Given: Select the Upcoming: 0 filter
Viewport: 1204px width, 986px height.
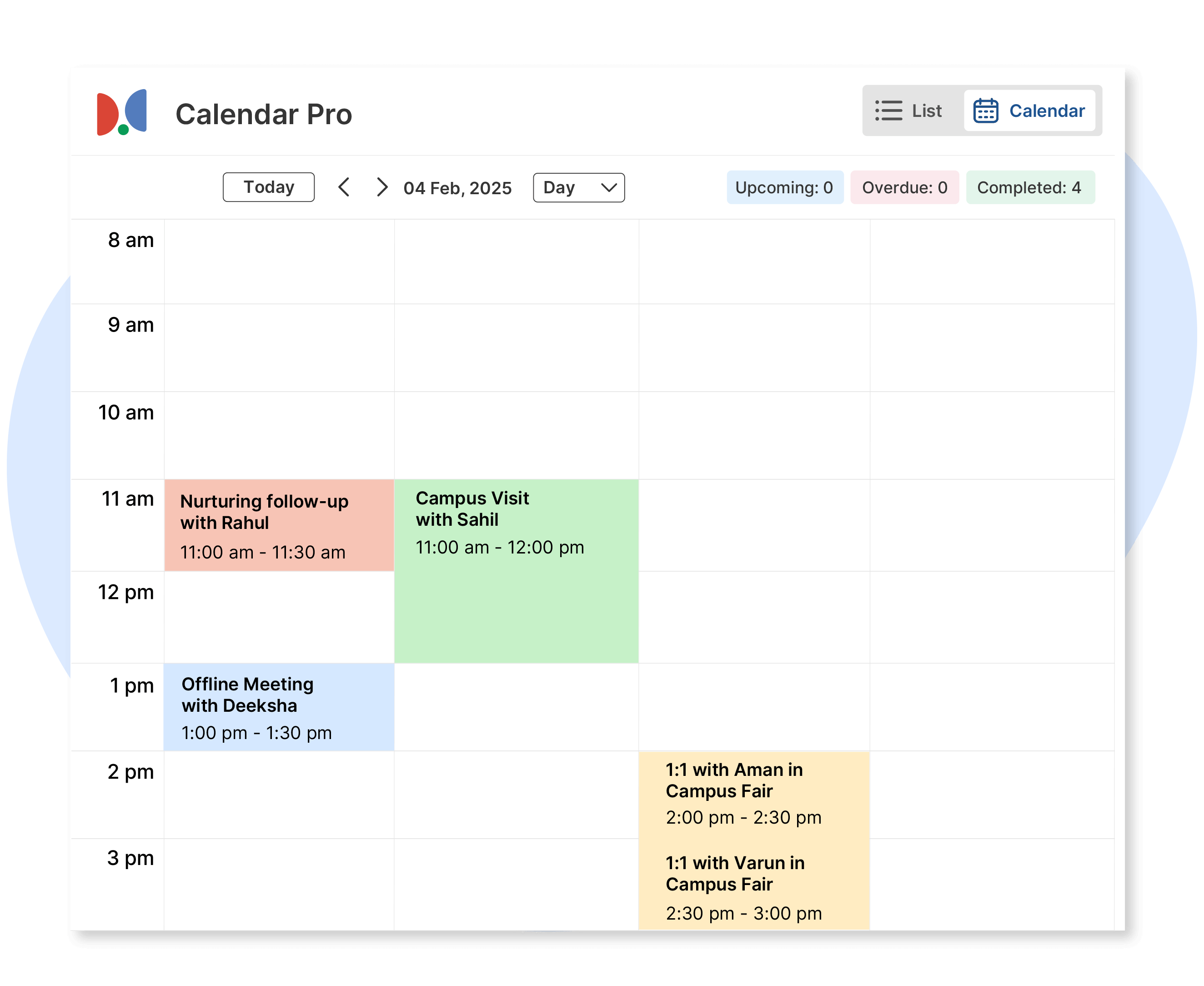Looking at the screenshot, I should point(784,187).
